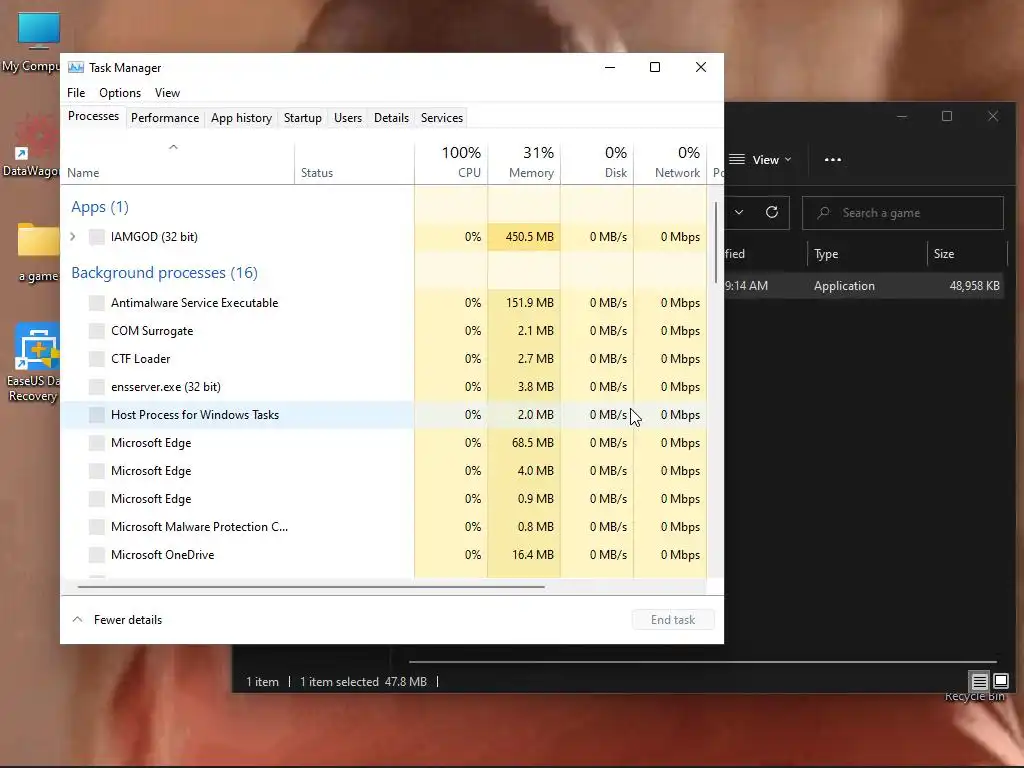The width and height of the screenshot is (1024, 768).
Task: Click the Type column header in Explorer
Action: tap(867, 253)
